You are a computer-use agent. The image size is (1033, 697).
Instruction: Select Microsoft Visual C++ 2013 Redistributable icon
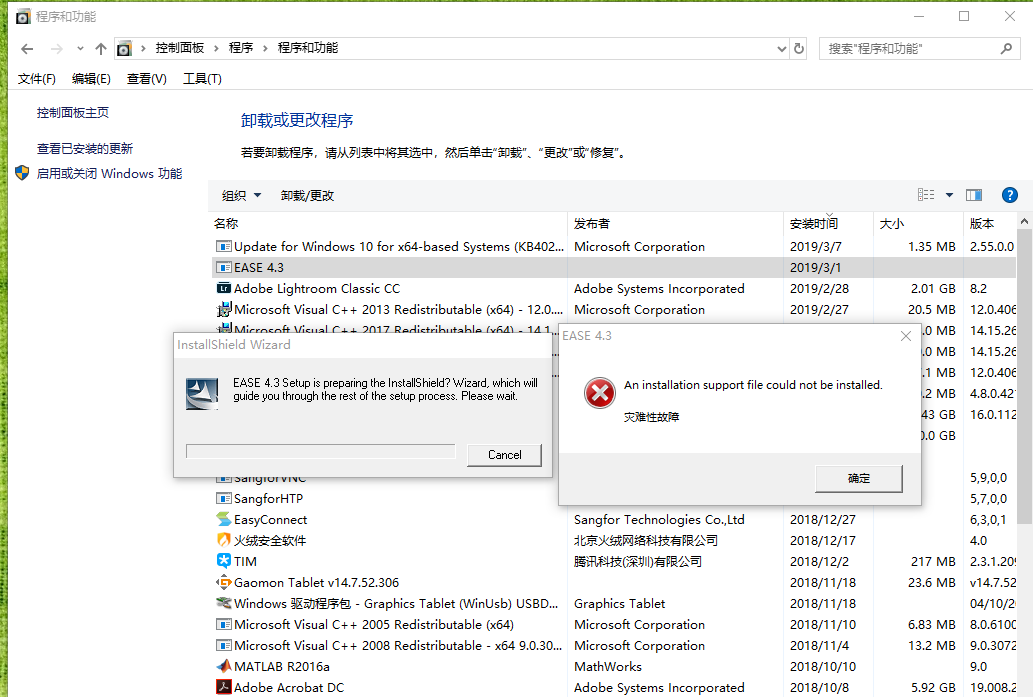224,309
